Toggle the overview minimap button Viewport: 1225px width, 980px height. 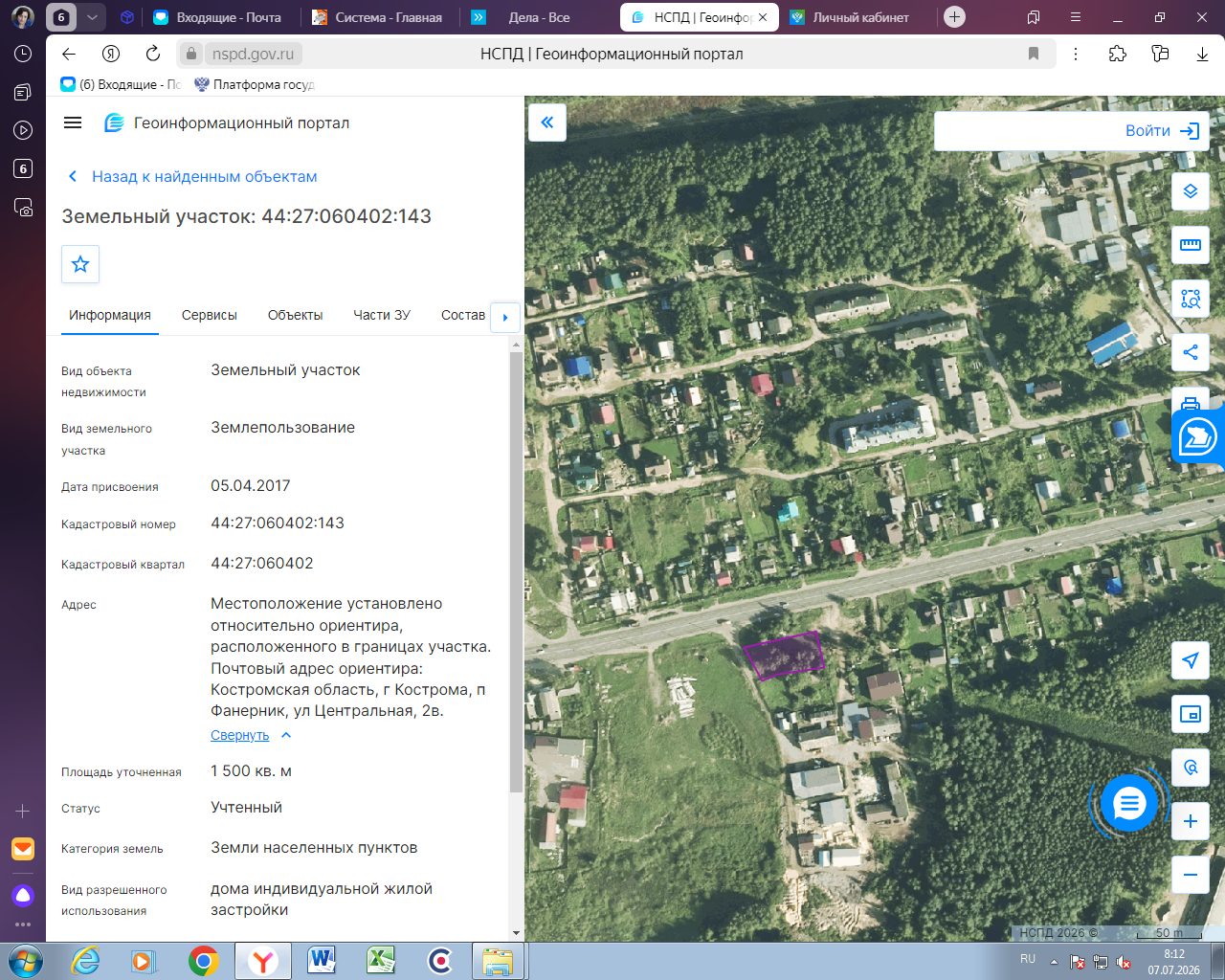pos(1191,714)
